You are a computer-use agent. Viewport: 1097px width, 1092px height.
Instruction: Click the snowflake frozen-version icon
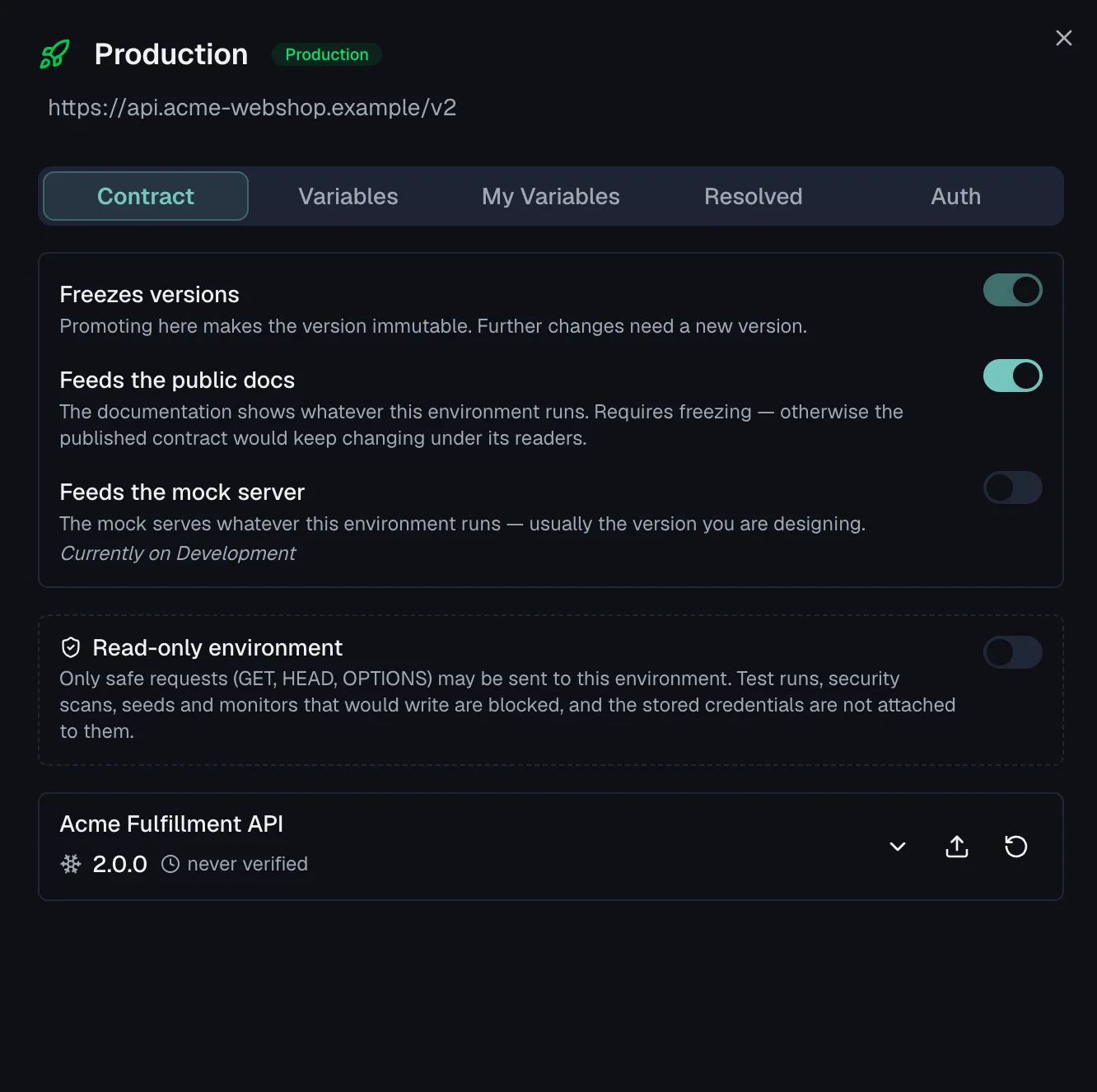coord(71,864)
